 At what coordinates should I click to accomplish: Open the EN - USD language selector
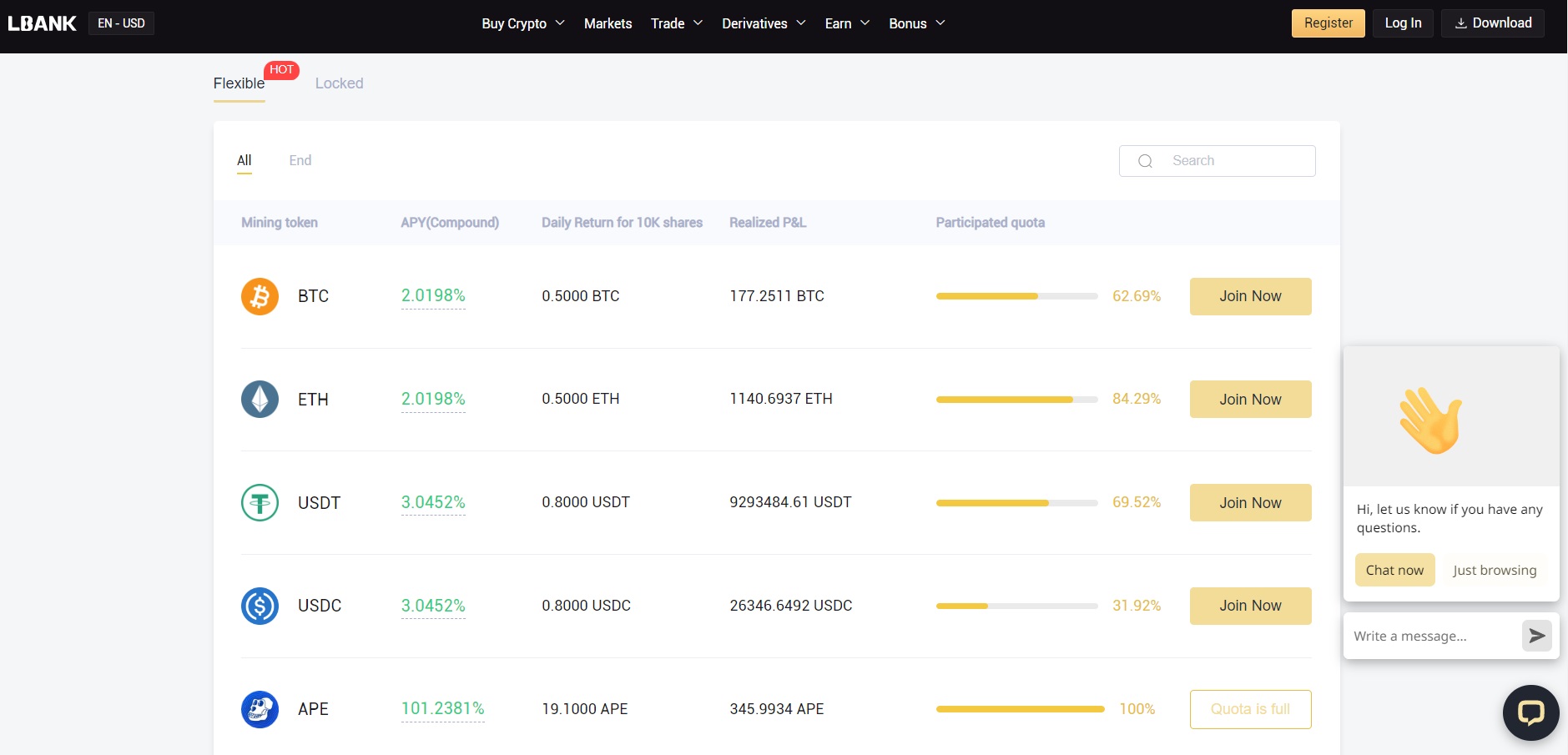121,23
